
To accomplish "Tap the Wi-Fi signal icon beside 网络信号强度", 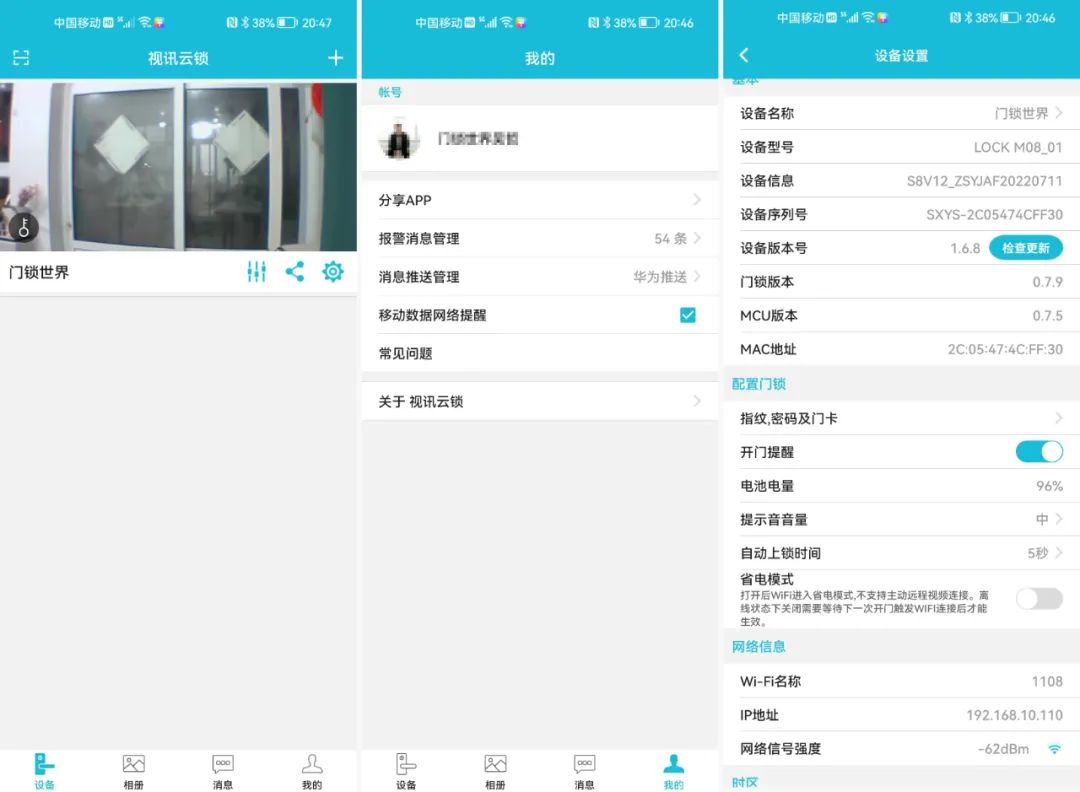I will [x=1054, y=748].
